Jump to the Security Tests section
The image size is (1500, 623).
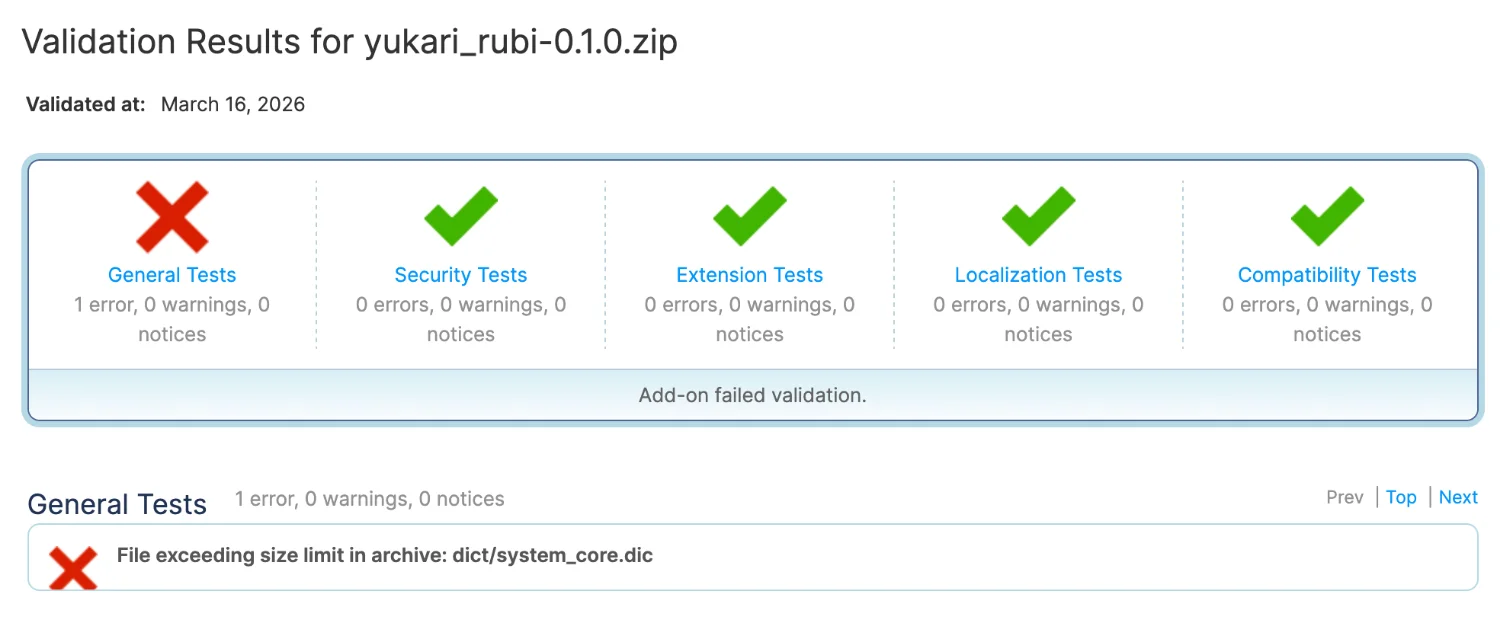click(x=461, y=275)
